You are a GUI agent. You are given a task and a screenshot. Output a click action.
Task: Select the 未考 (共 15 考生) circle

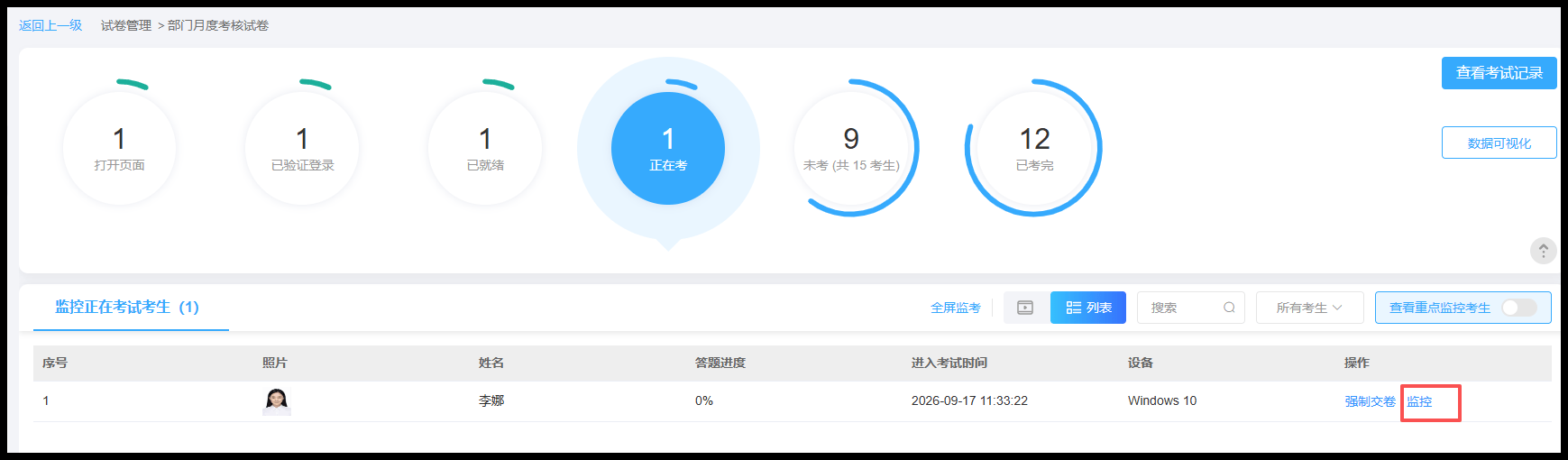[x=851, y=148]
